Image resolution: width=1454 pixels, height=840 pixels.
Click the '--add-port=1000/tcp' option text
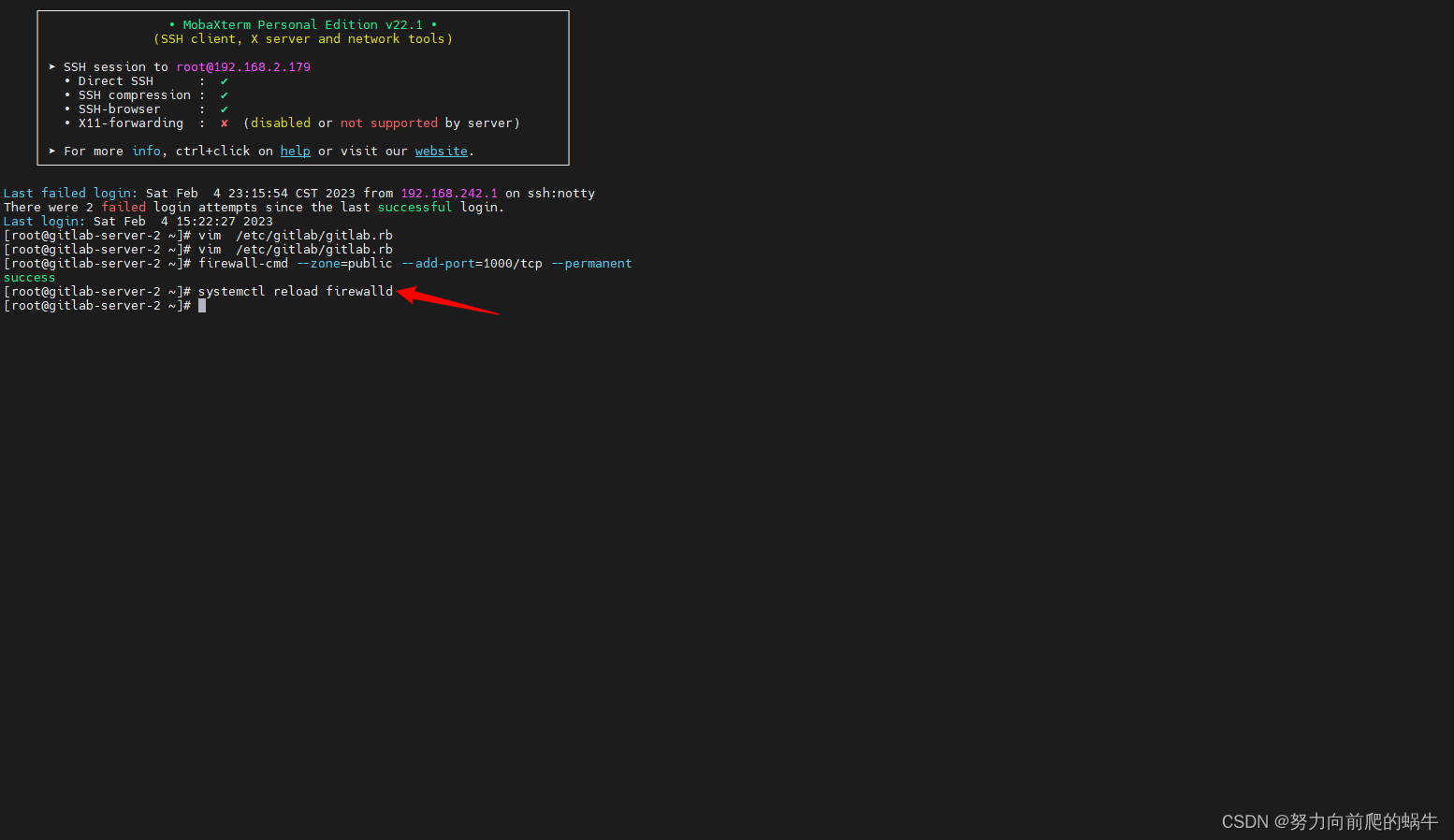[473, 264]
